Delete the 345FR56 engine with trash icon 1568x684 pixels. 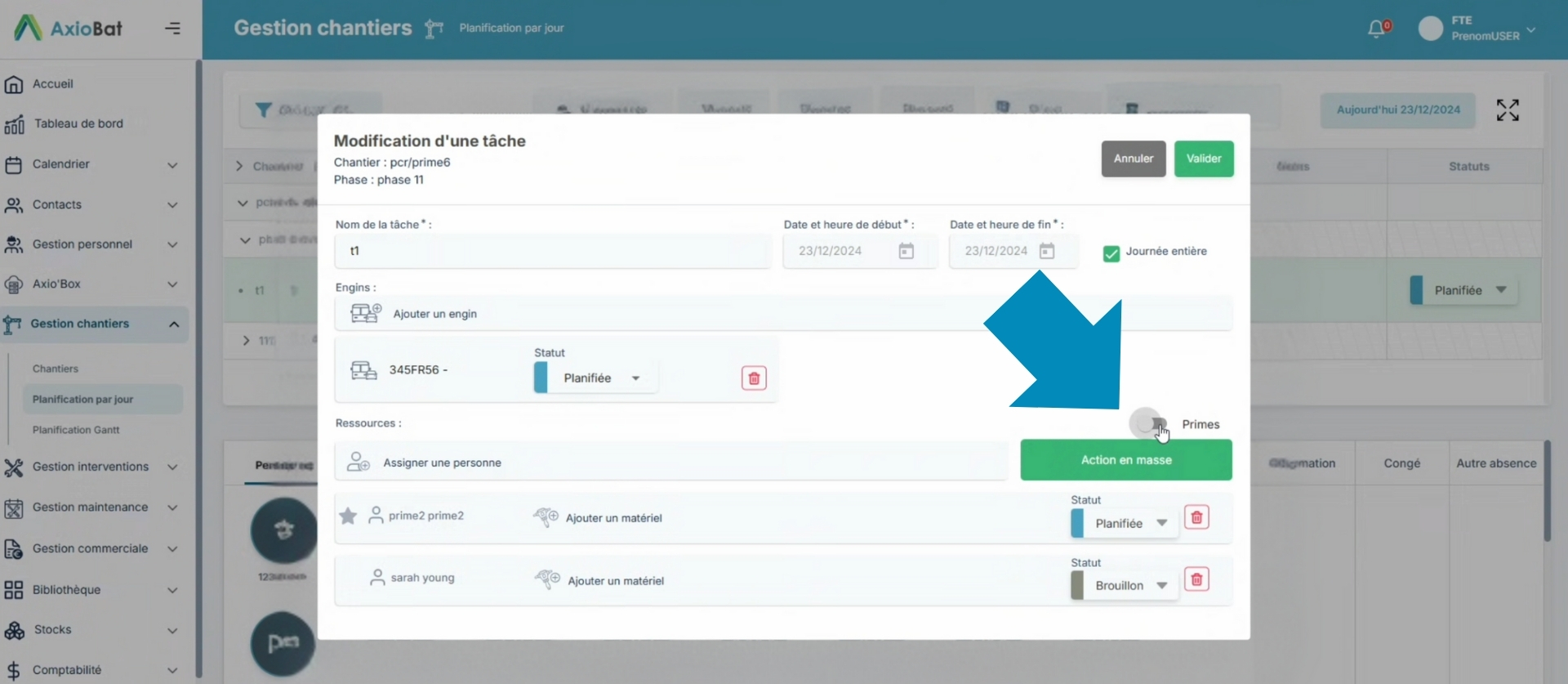pyautogui.click(x=753, y=378)
